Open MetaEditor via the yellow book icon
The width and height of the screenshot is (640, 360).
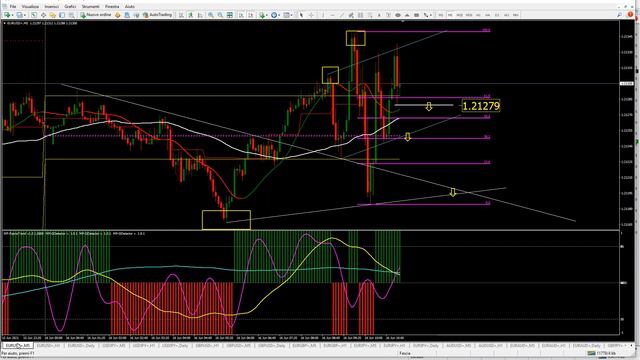coord(118,15)
